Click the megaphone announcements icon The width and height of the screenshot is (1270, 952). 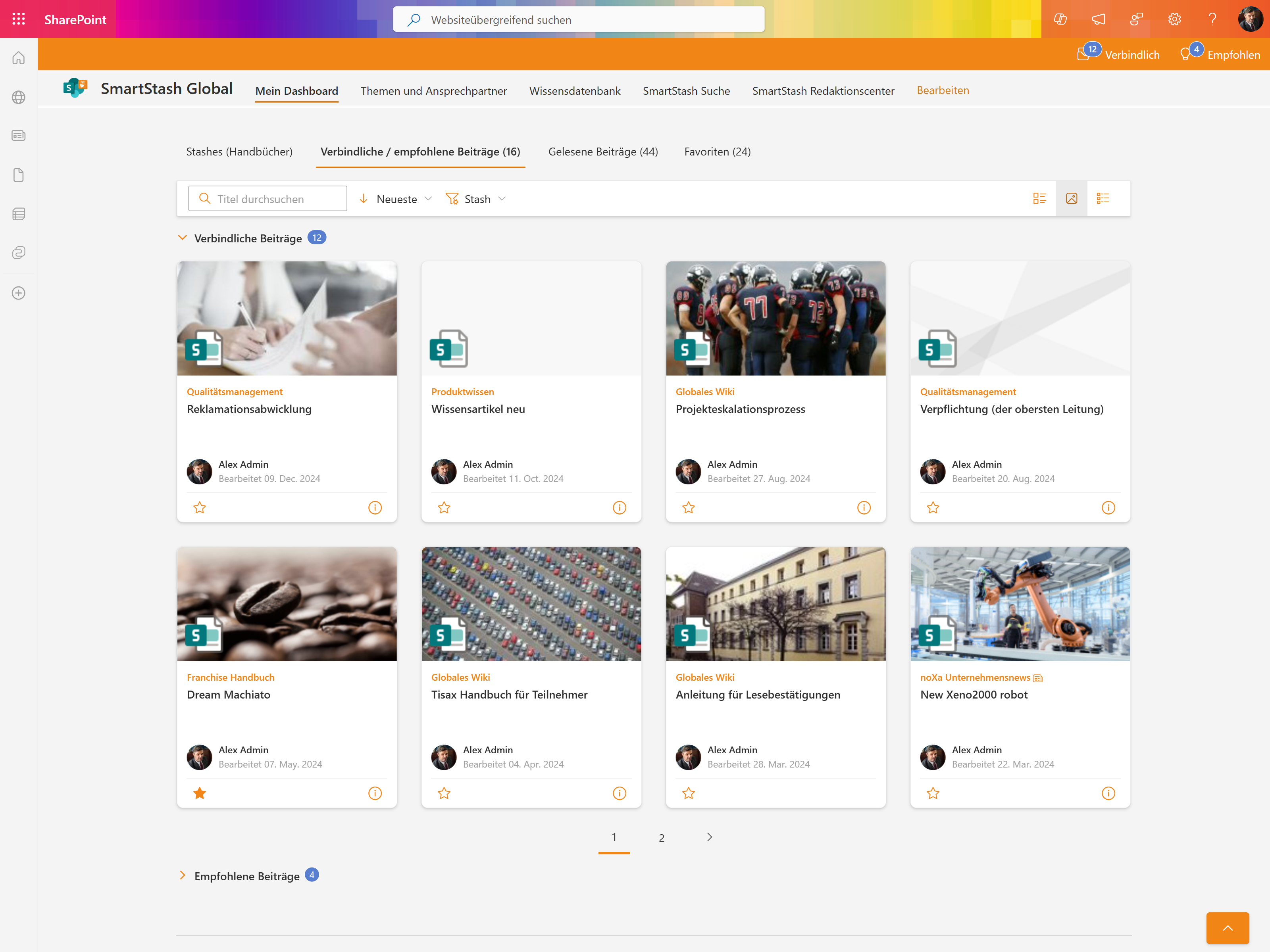point(1098,19)
